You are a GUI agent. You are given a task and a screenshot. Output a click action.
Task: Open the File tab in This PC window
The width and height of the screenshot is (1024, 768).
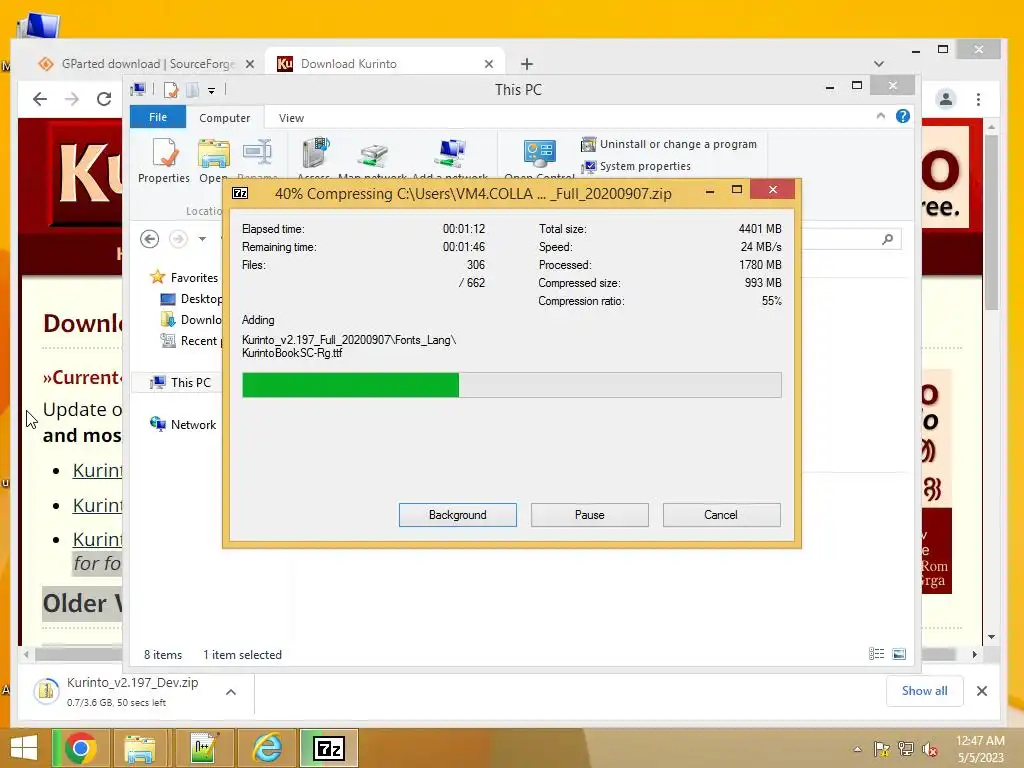point(158,117)
